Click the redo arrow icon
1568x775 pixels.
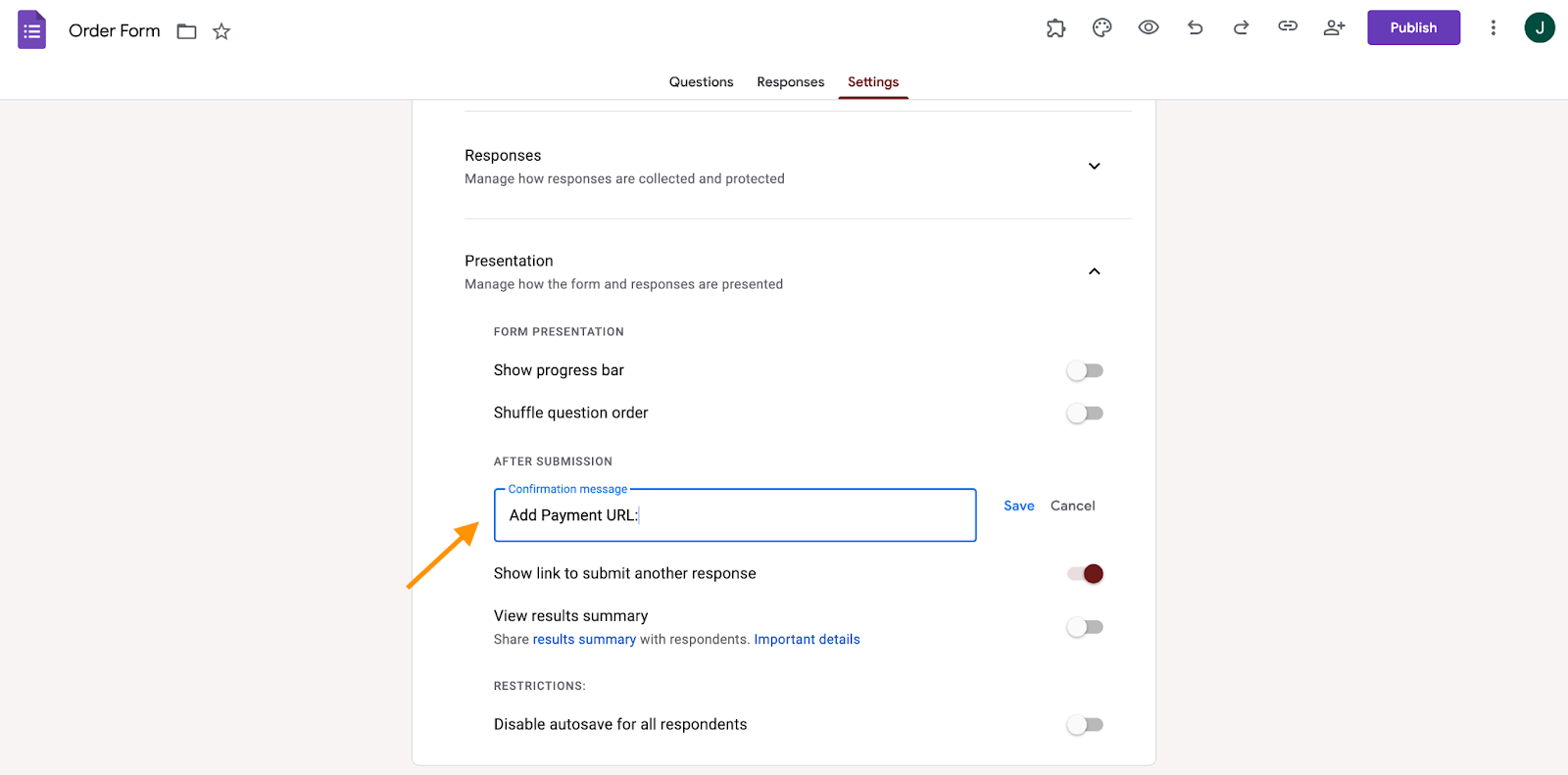[x=1241, y=27]
